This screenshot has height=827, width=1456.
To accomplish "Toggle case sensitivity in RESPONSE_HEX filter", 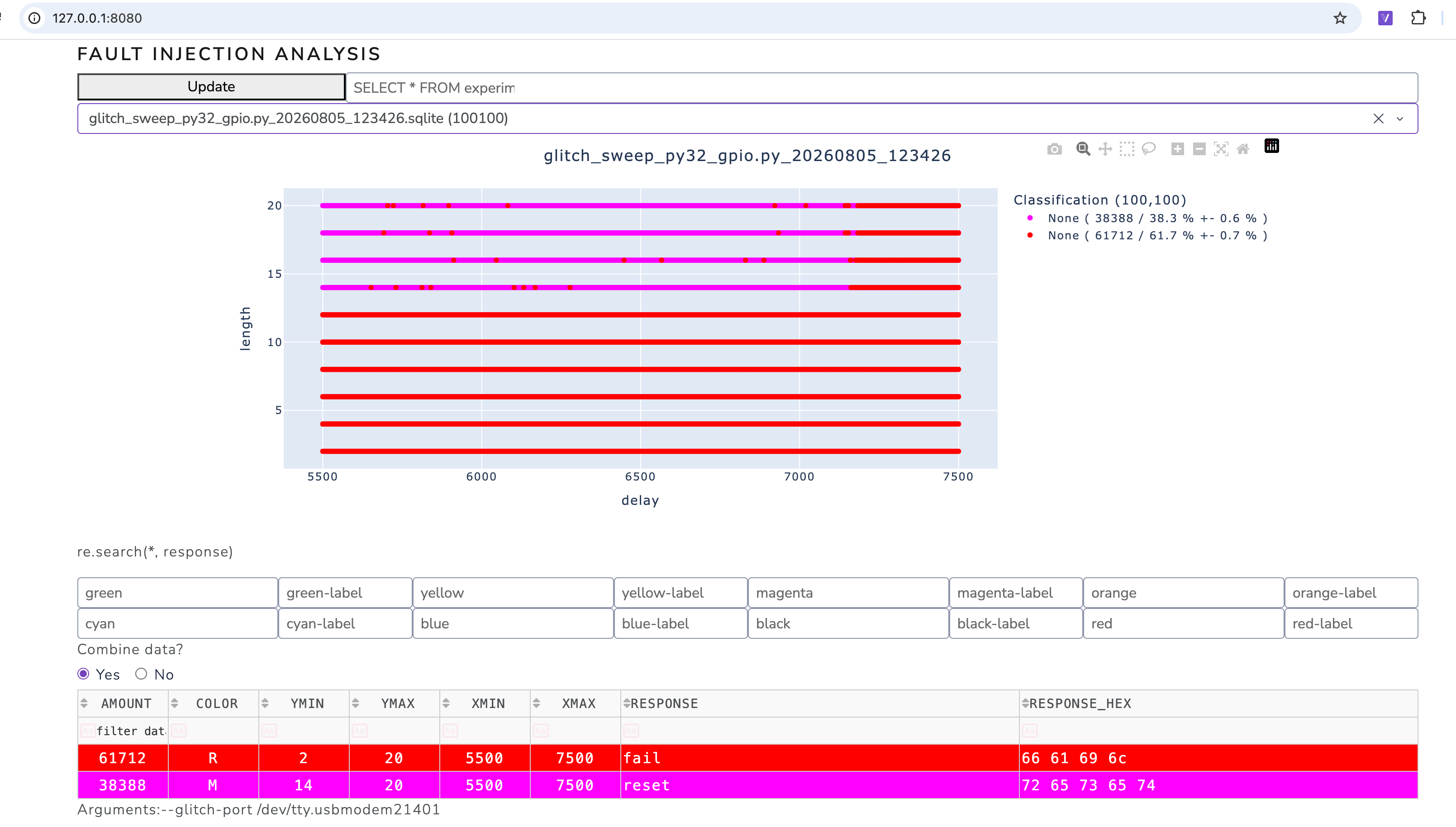I will (x=1029, y=731).
